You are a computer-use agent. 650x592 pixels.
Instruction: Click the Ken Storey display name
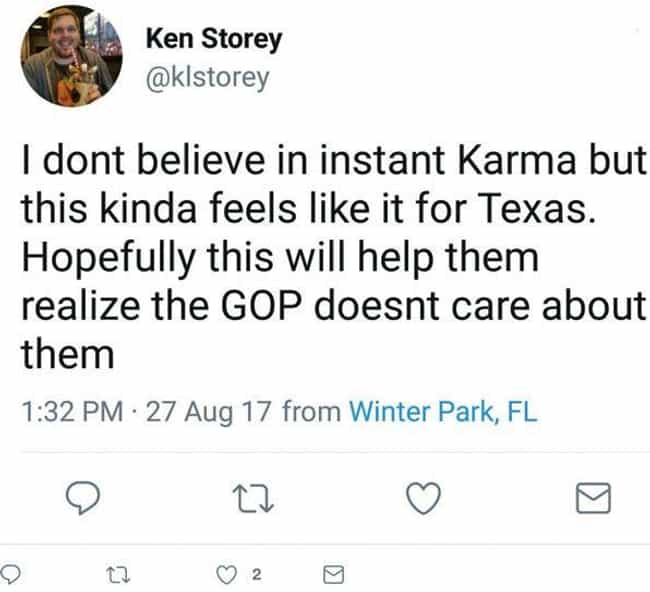[x=214, y=40]
